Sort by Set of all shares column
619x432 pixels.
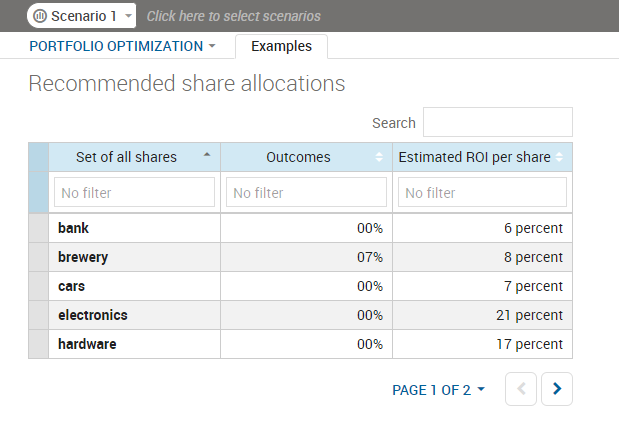tap(207, 155)
